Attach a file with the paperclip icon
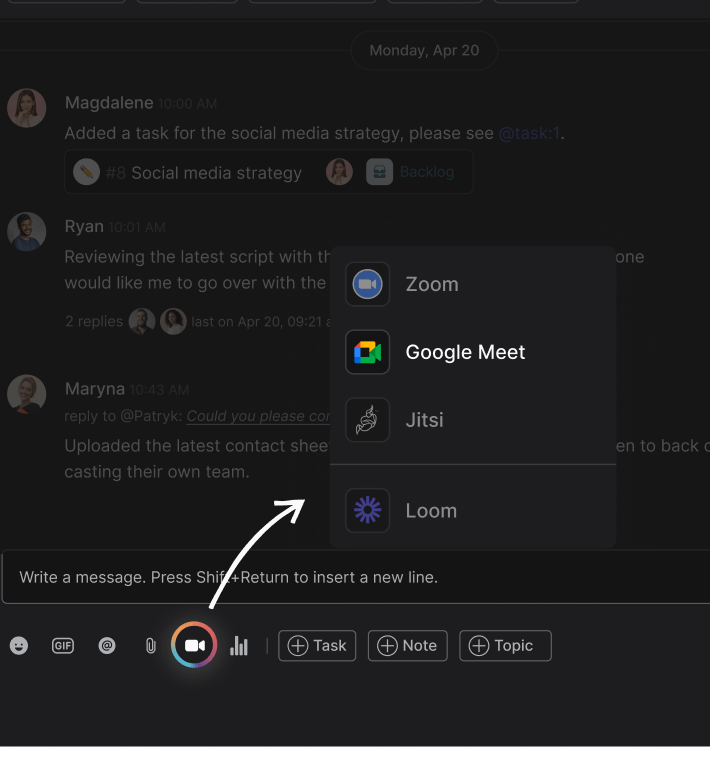The width and height of the screenshot is (710, 763). (150, 646)
